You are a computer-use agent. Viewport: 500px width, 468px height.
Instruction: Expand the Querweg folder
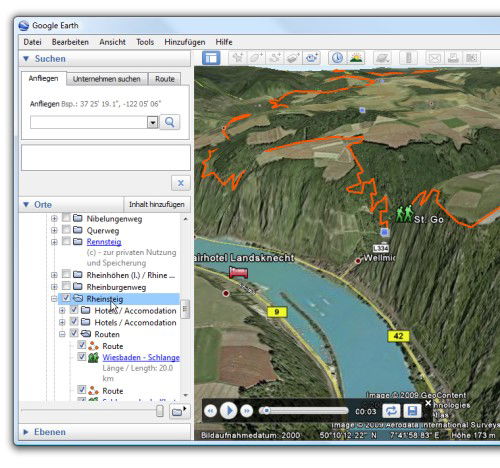click(54, 230)
